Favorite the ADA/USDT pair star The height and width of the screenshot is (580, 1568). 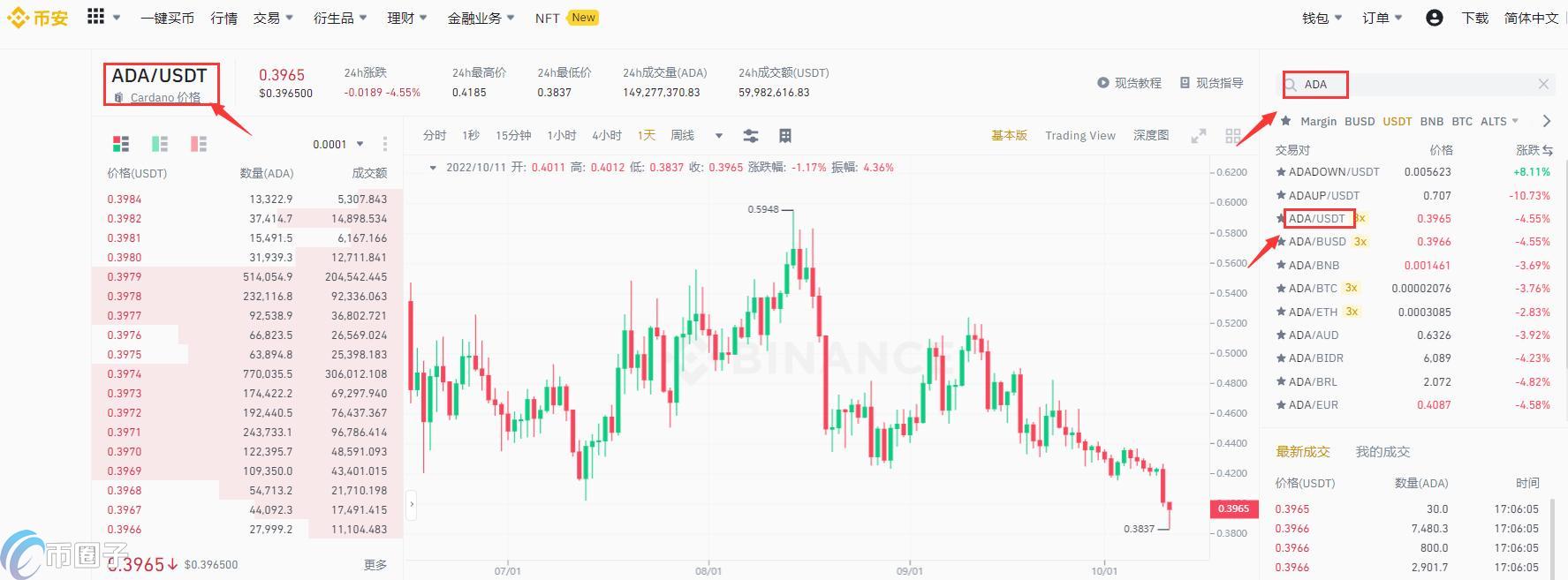1281,218
